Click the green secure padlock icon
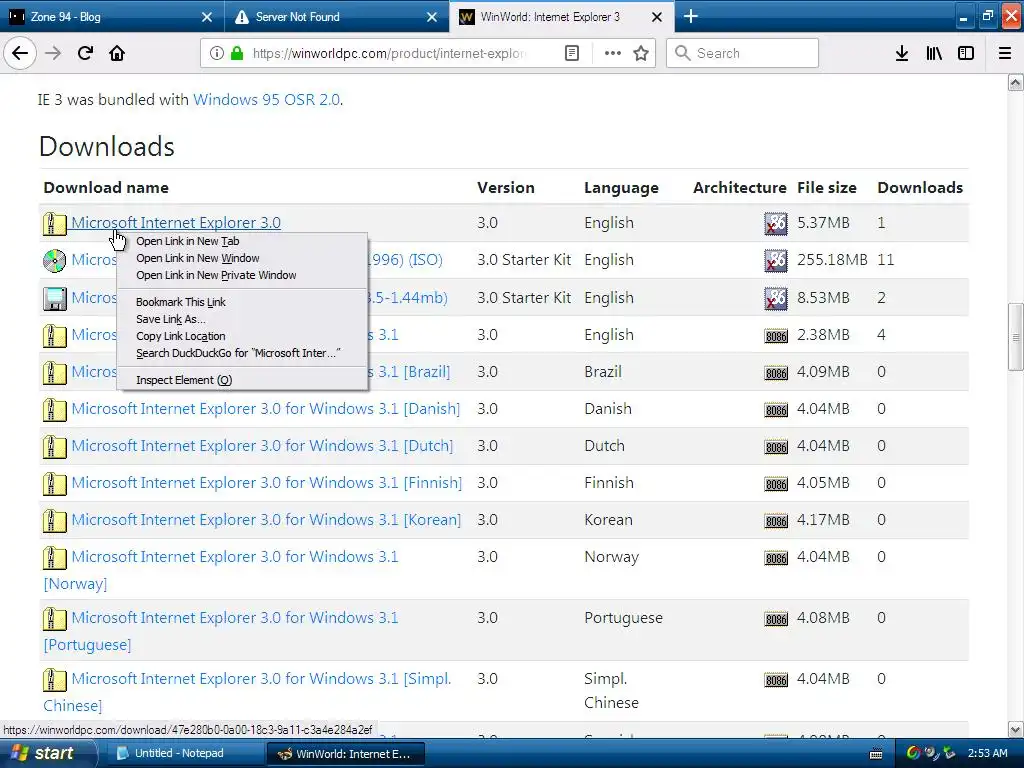This screenshot has height=768, width=1024. coord(236,53)
